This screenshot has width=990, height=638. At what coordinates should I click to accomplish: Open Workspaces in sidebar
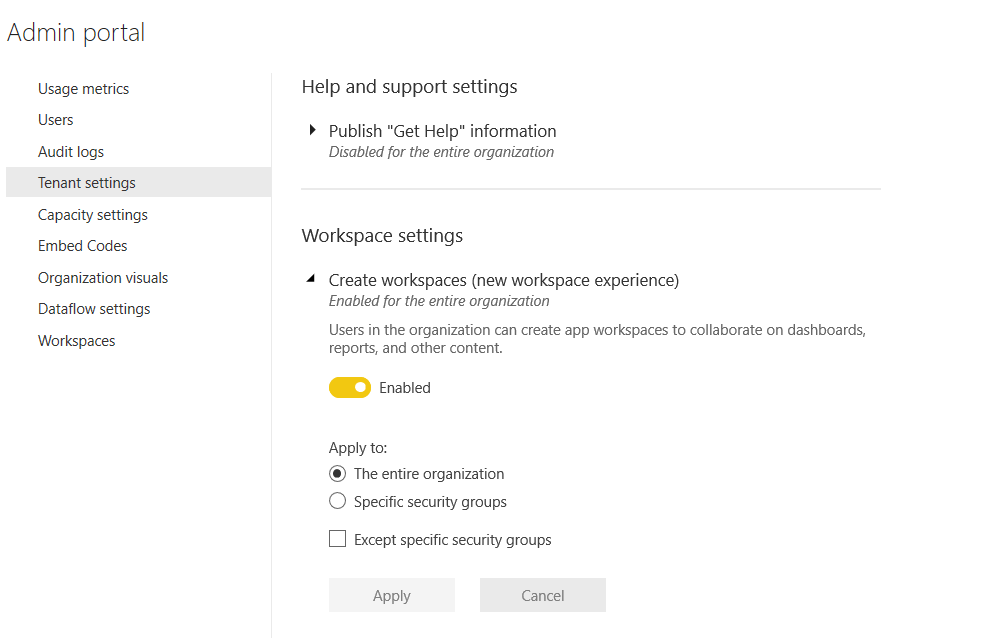[x=76, y=341]
